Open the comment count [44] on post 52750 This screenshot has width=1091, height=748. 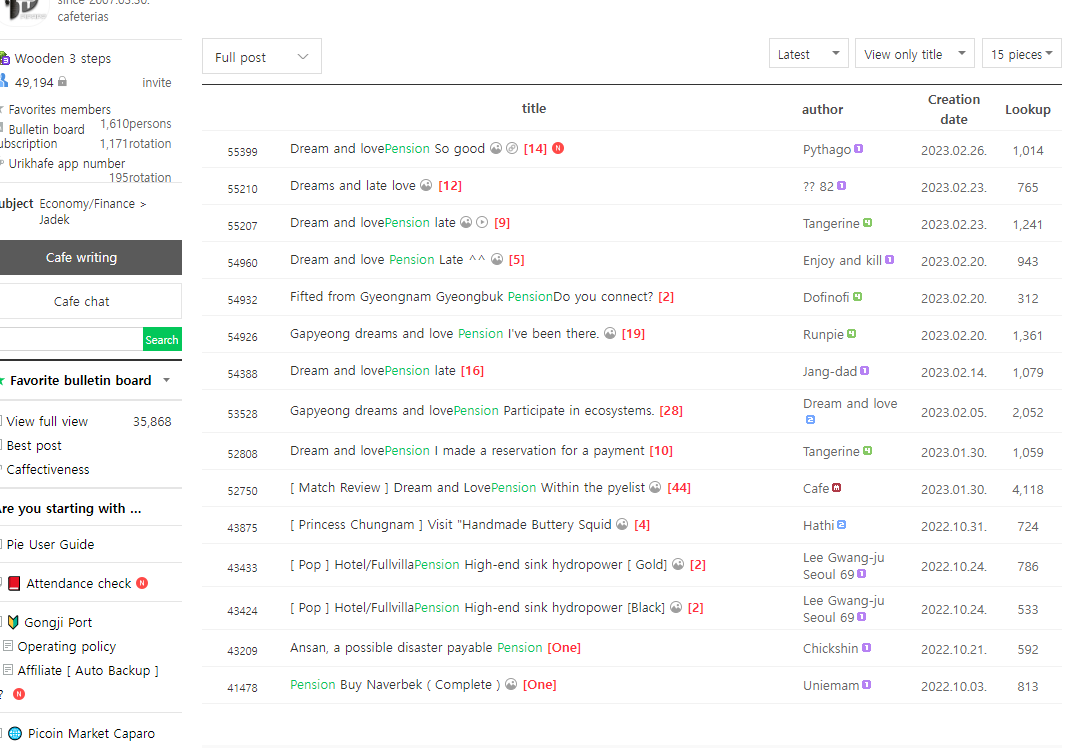pos(679,487)
